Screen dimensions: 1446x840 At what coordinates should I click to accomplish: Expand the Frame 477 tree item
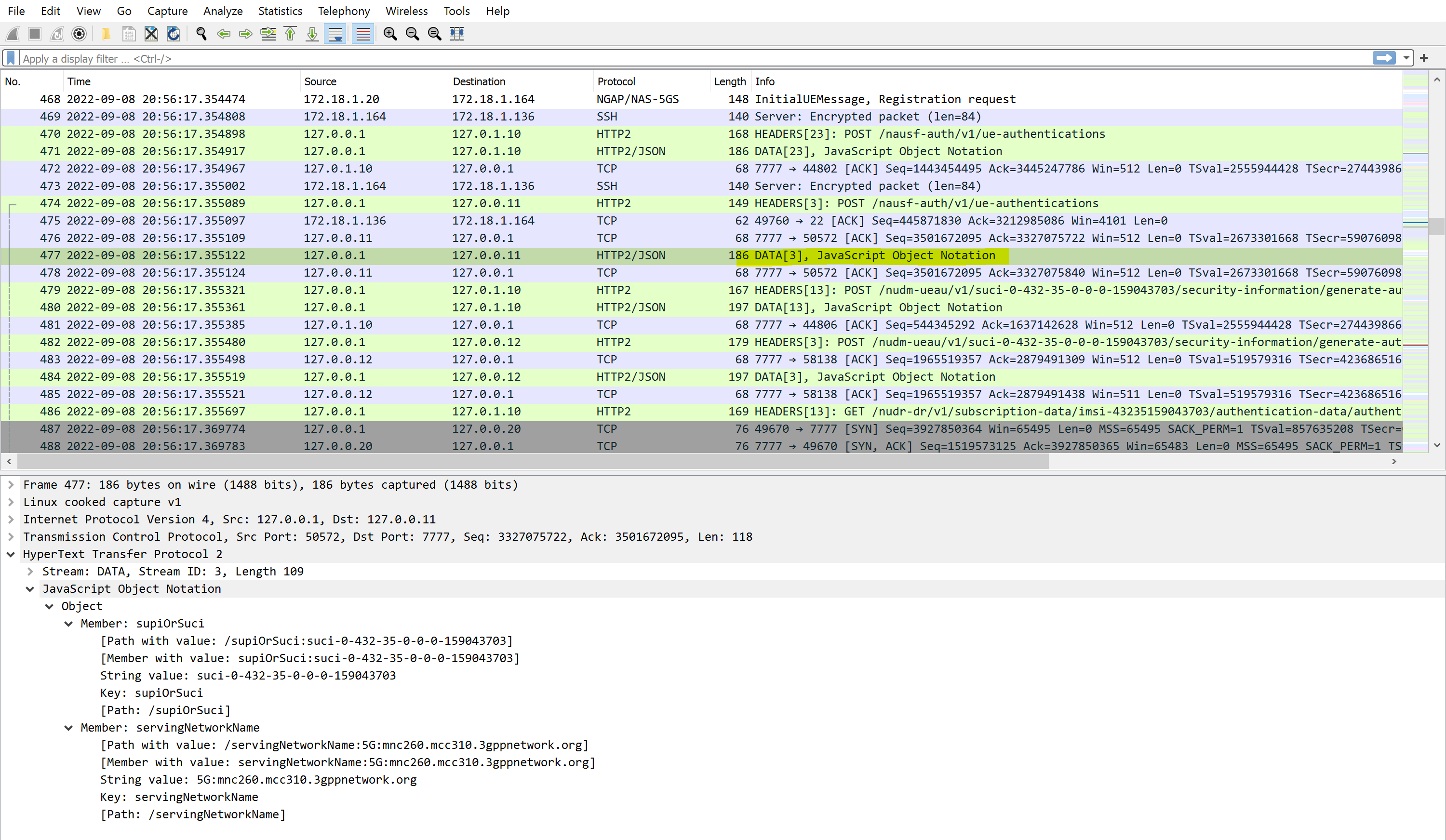click(10, 485)
